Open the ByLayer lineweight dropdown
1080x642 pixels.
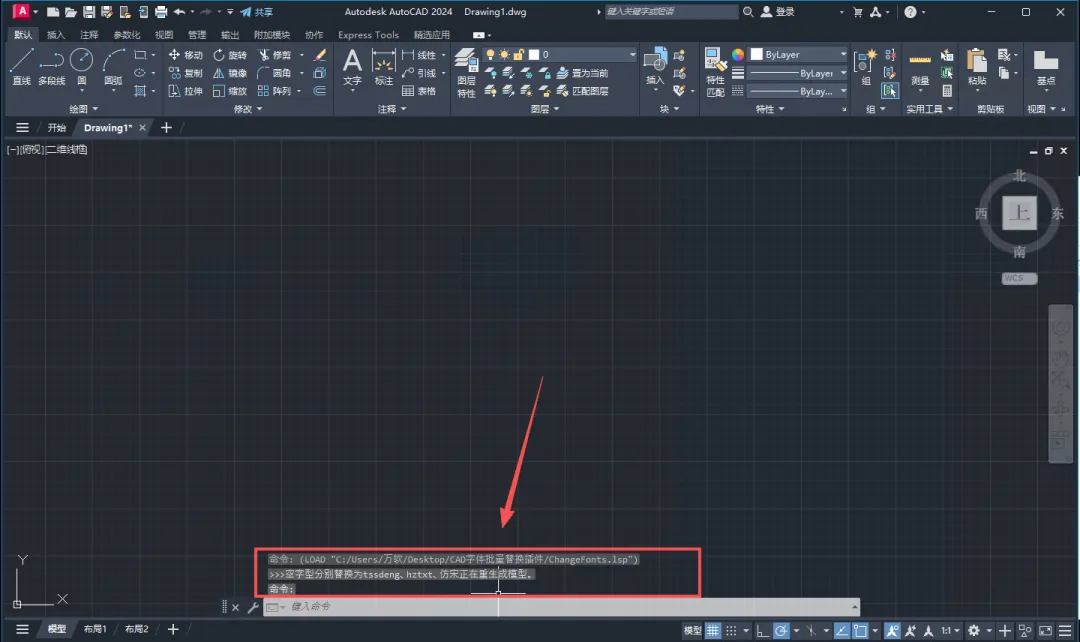798,73
